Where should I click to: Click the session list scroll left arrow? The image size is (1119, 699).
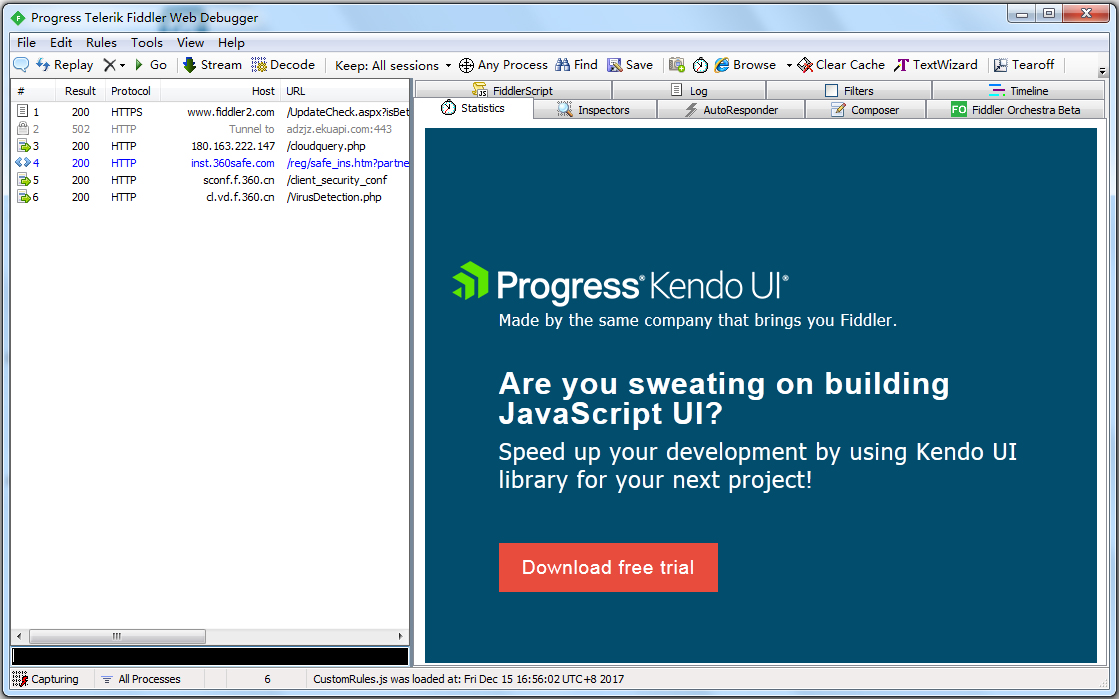point(19,636)
